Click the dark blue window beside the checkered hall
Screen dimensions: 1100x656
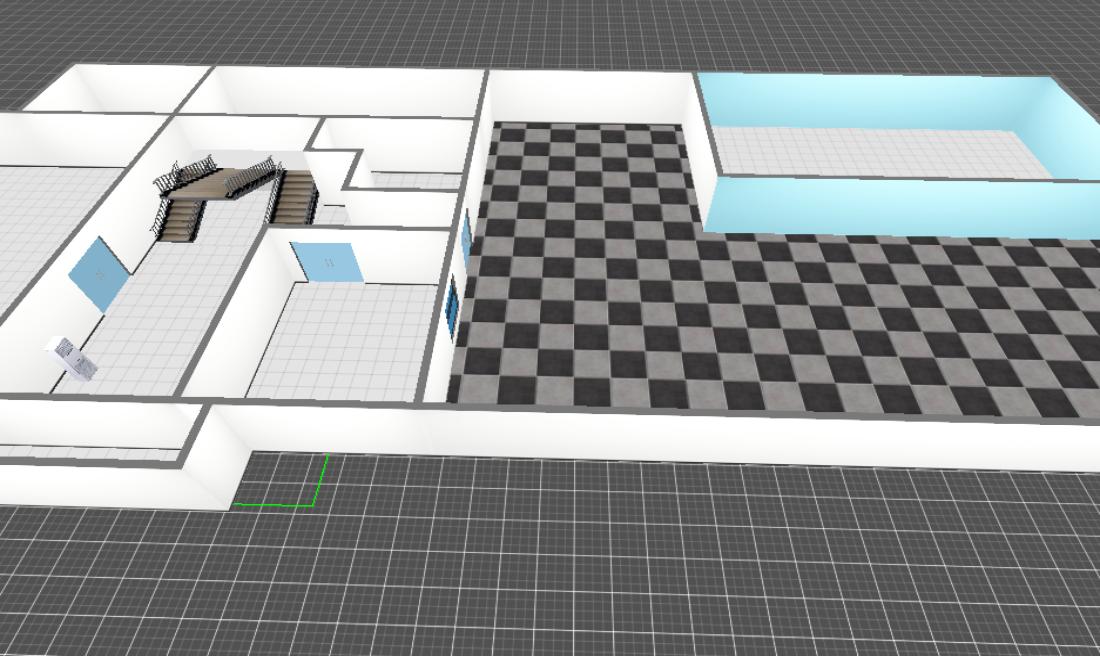(452, 306)
